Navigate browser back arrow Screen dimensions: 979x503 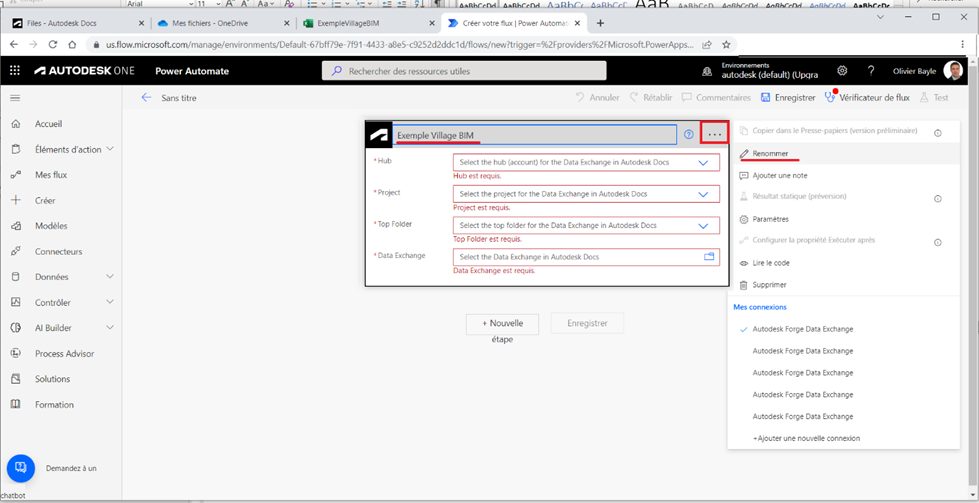(x=14, y=45)
